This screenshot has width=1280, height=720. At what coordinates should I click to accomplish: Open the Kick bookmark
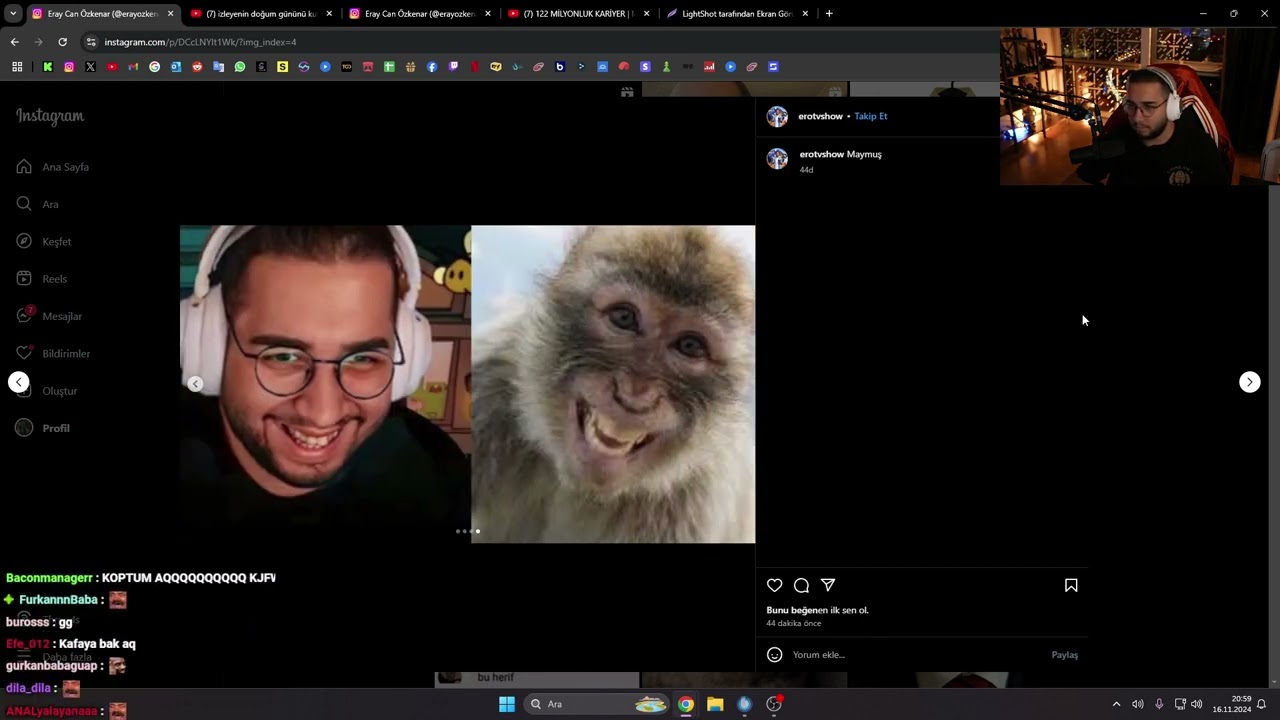47,67
